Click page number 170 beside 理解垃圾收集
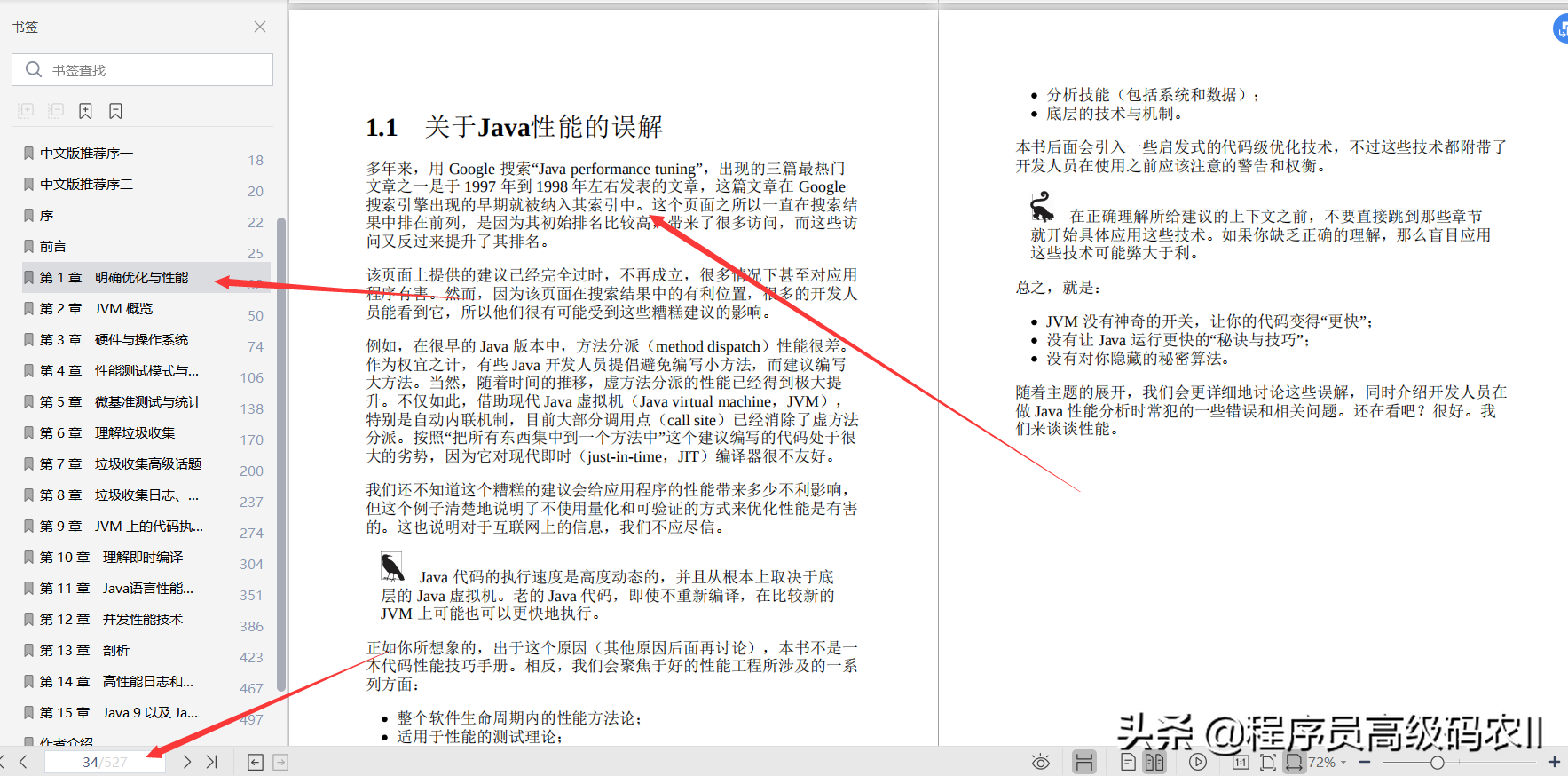The width and height of the screenshot is (1568, 776). pyautogui.click(x=252, y=440)
